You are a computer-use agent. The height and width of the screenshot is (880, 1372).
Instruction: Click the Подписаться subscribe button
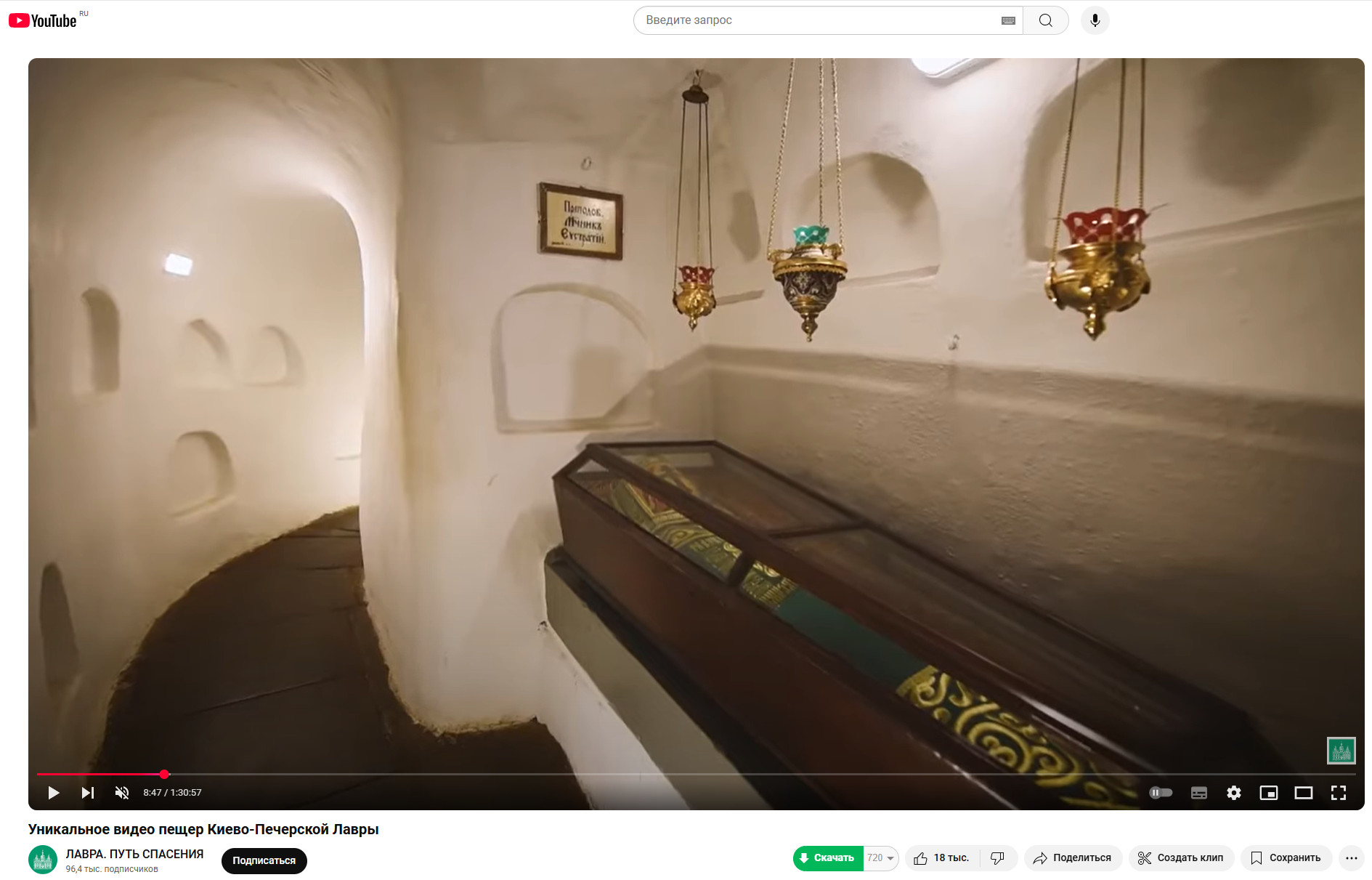tap(264, 860)
